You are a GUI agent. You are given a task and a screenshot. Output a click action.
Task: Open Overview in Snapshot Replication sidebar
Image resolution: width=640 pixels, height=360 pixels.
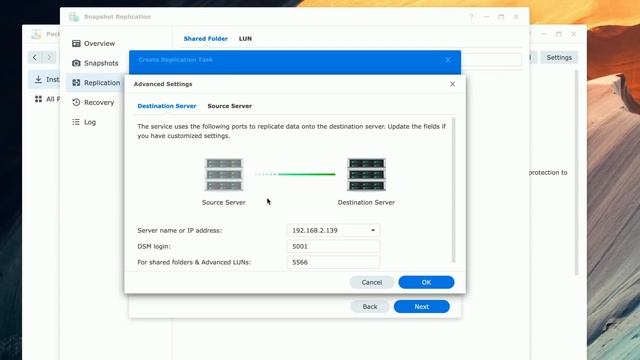click(x=93, y=43)
